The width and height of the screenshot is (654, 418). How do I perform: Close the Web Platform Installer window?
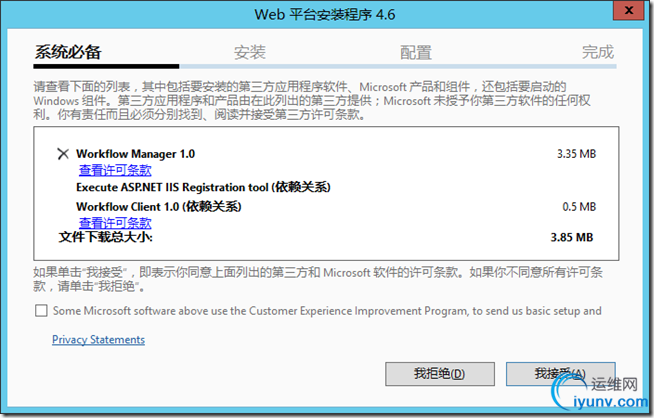point(629,10)
